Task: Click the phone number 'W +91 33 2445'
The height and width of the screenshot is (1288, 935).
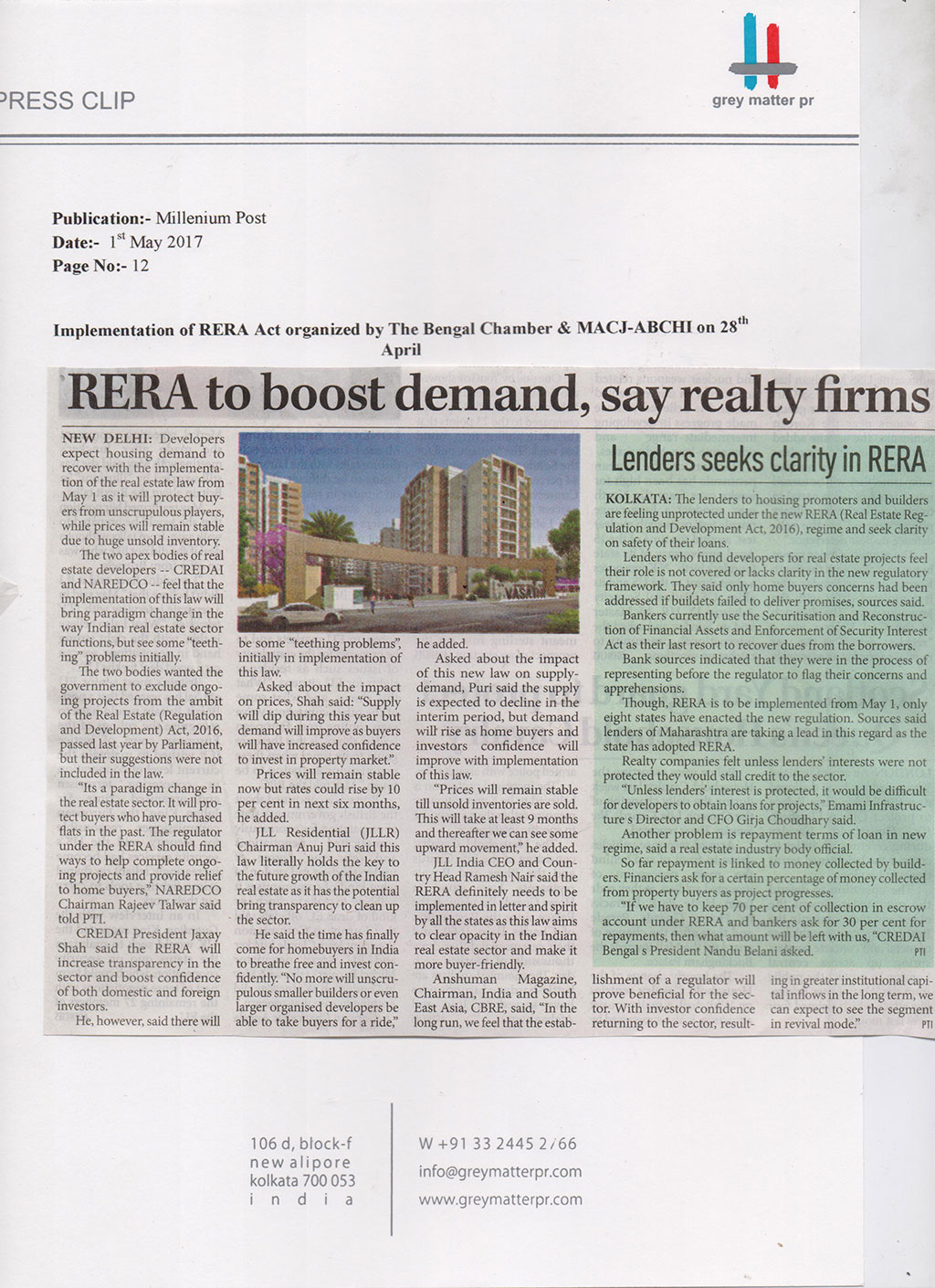Action: [x=499, y=1144]
